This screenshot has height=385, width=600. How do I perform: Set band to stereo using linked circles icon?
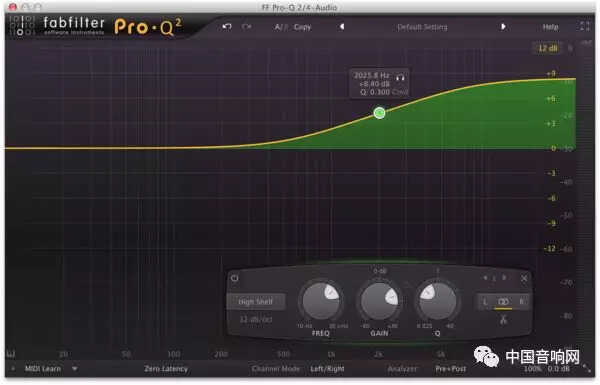504,302
